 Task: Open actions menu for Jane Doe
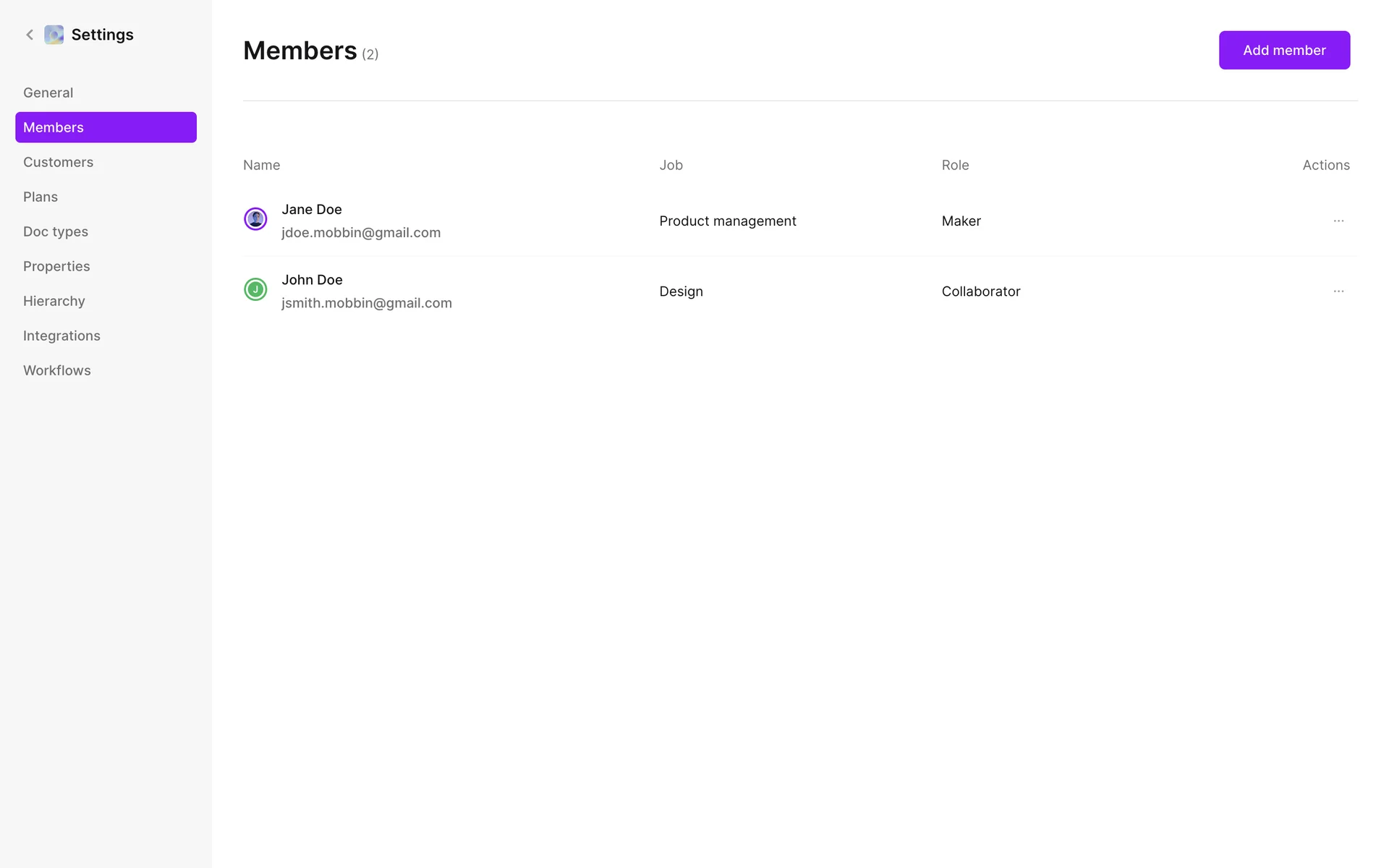coord(1338,221)
